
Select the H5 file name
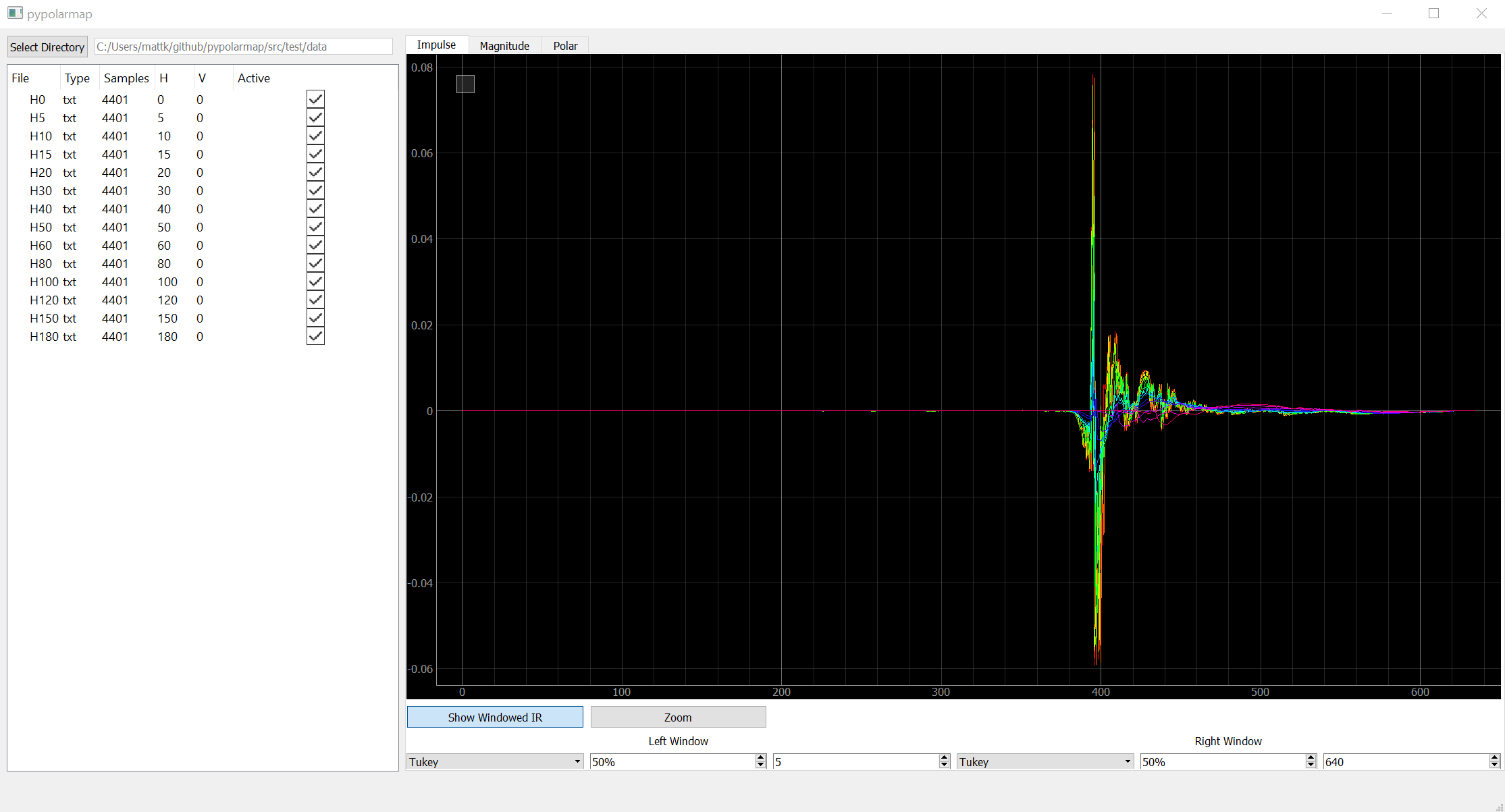point(37,117)
